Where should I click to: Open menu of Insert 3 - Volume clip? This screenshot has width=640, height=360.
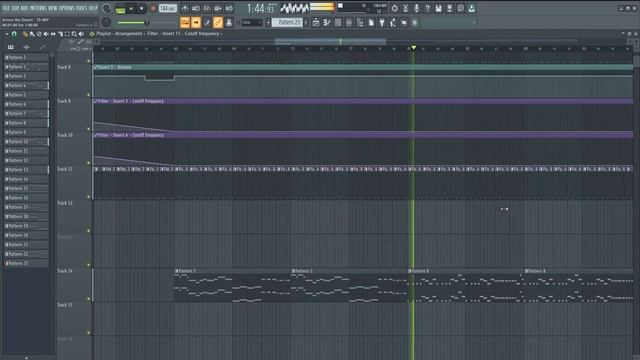(x=96, y=67)
